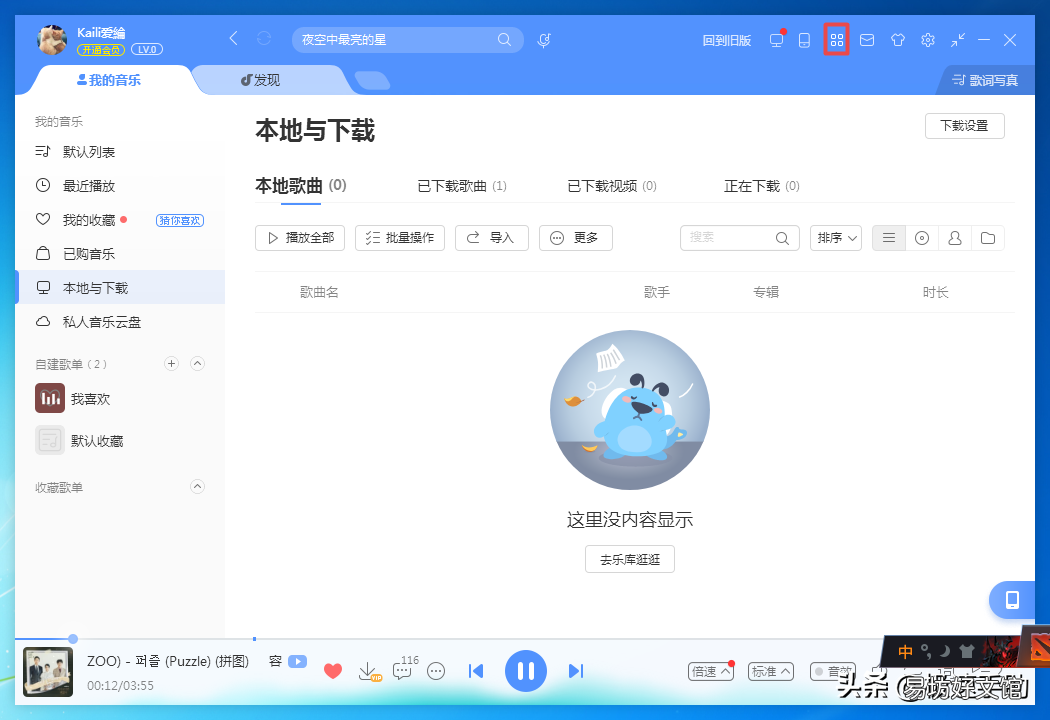Click 导入 button
1050x720 pixels.
pos(492,238)
